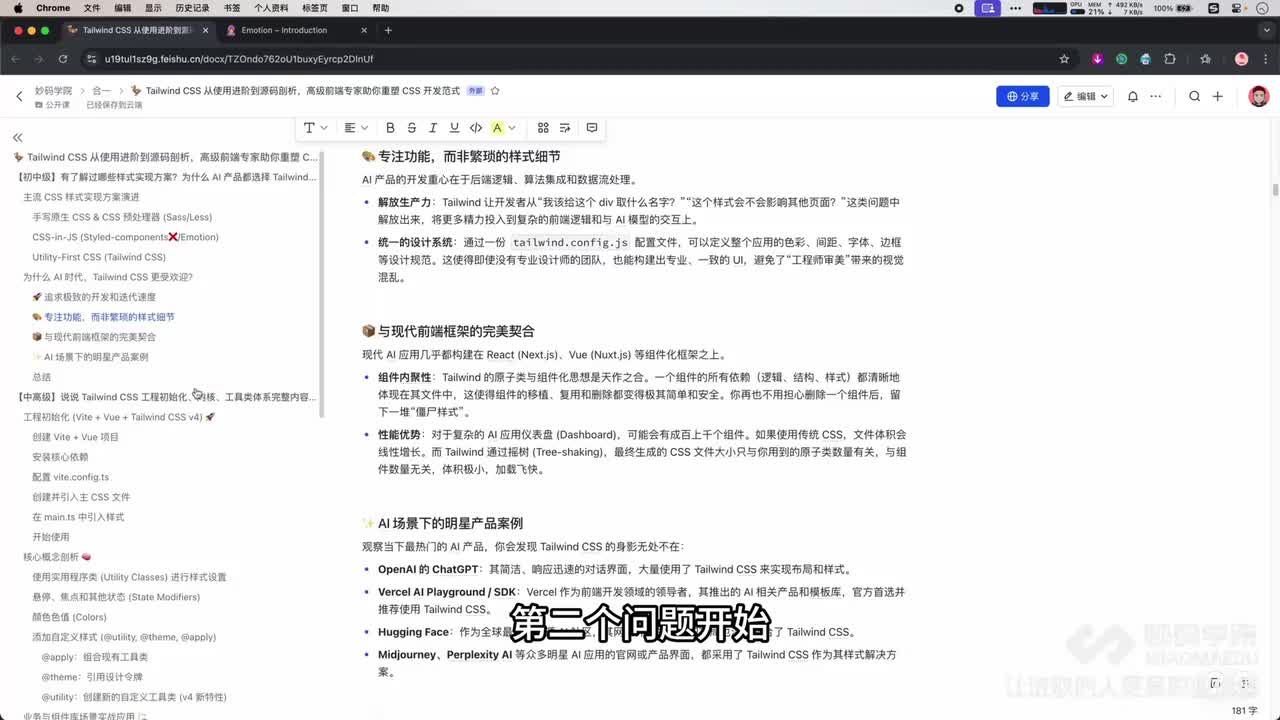Open the notifications bell
The image size is (1280, 720).
tap(1133, 96)
